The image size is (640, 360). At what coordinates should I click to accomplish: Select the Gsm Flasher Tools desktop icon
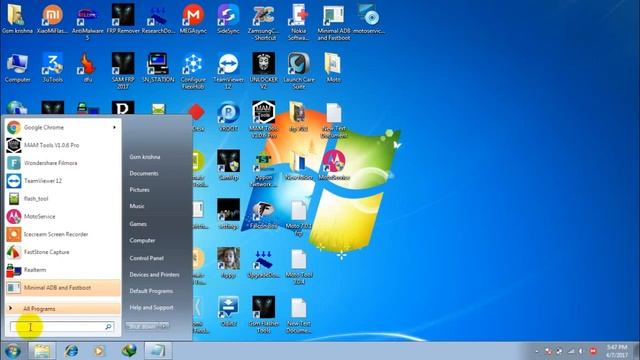click(x=263, y=315)
